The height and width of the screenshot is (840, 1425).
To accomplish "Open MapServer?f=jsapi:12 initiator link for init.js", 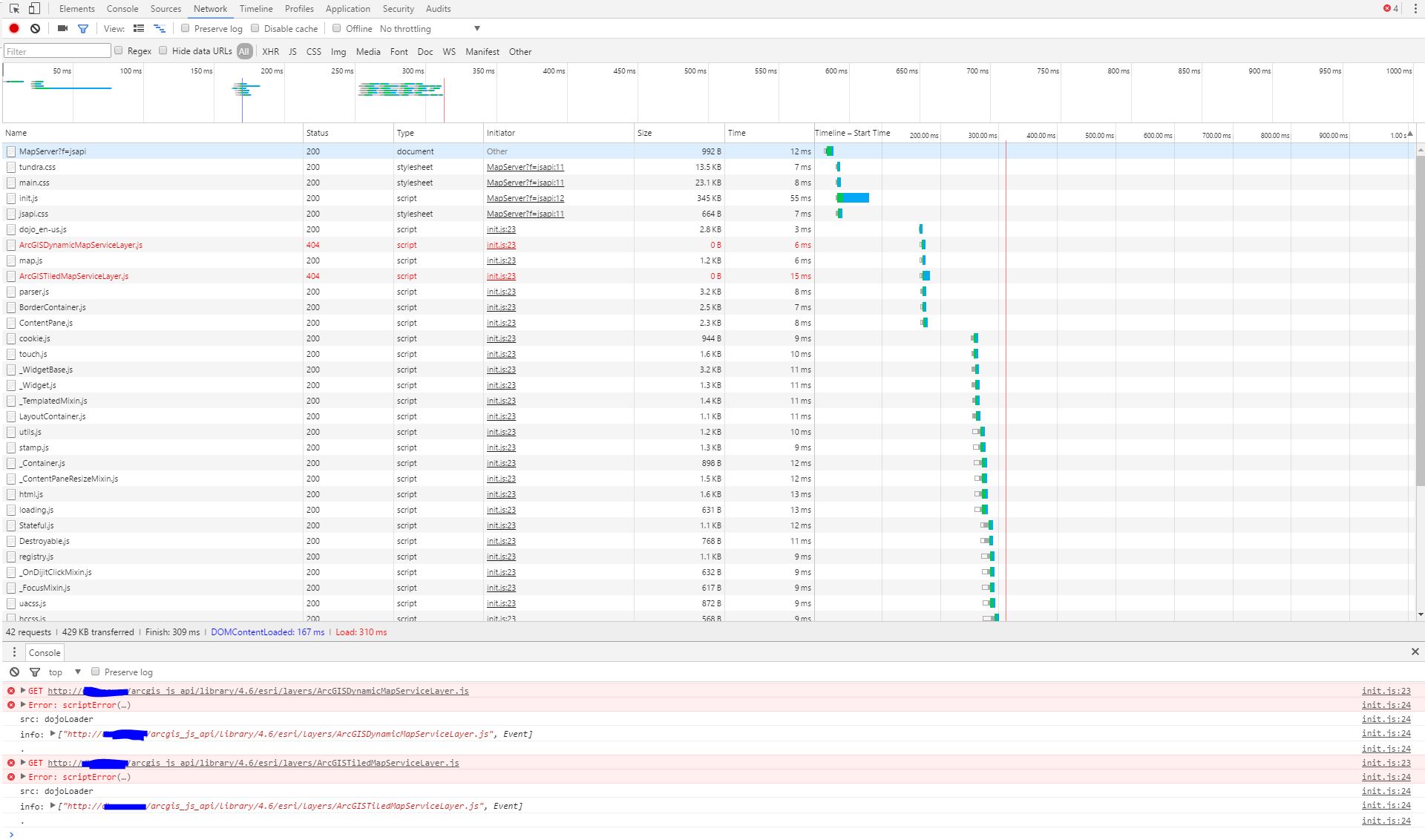I will coord(525,198).
